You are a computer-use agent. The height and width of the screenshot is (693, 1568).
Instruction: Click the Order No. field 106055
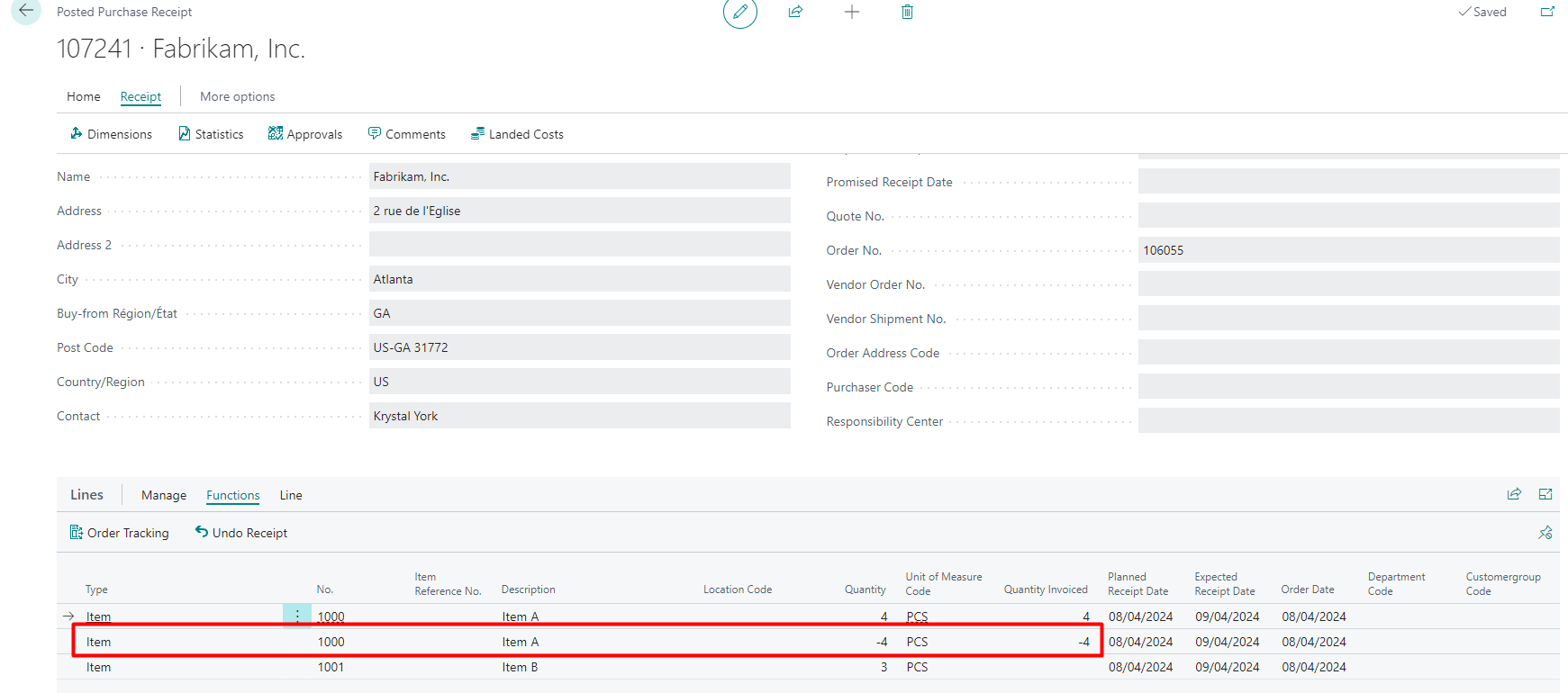click(1347, 250)
